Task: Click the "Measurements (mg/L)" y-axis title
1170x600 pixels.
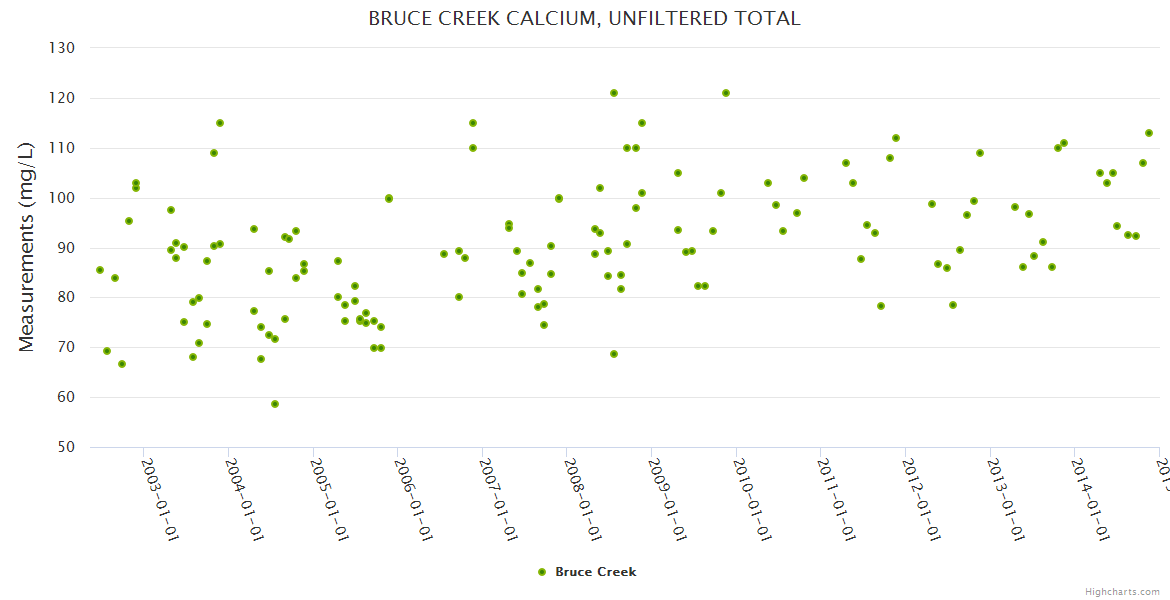Action: pos(27,246)
